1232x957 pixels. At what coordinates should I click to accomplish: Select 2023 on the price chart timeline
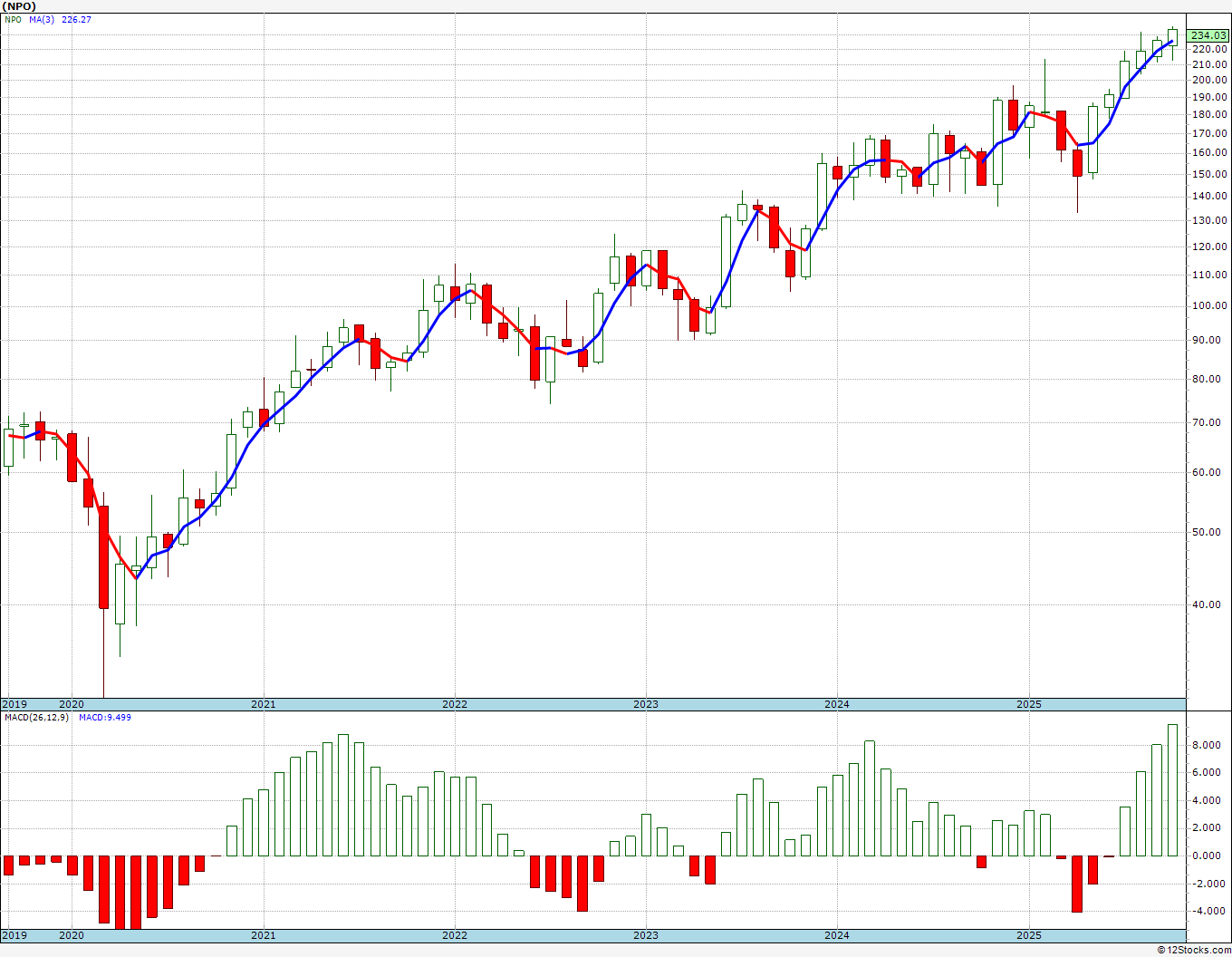pyautogui.click(x=646, y=704)
